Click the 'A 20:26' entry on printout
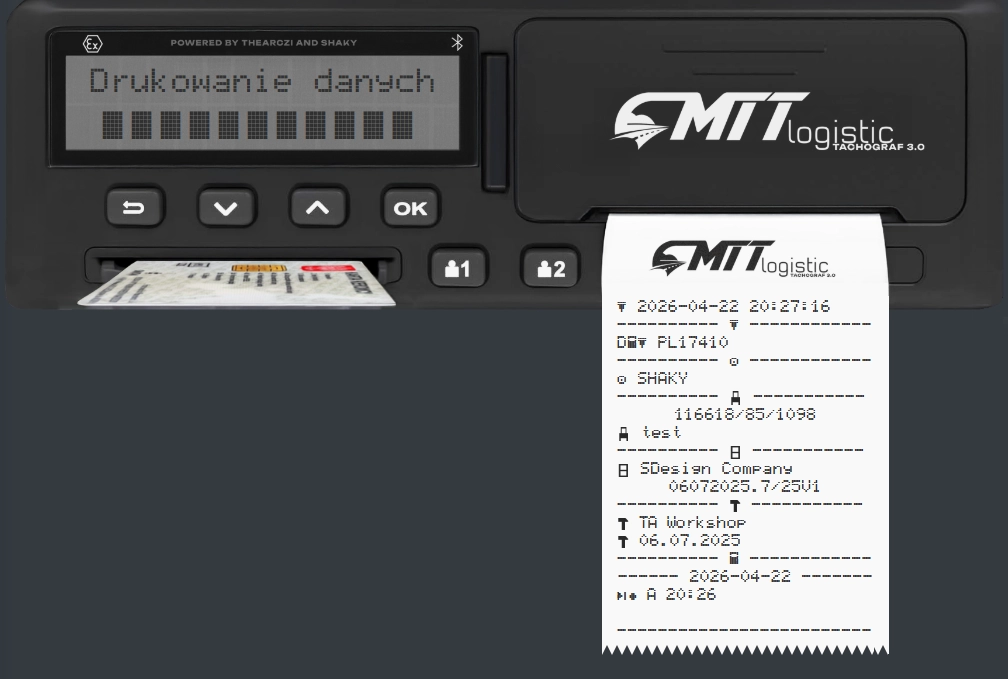The height and width of the screenshot is (679, 1008). [681, 594]
